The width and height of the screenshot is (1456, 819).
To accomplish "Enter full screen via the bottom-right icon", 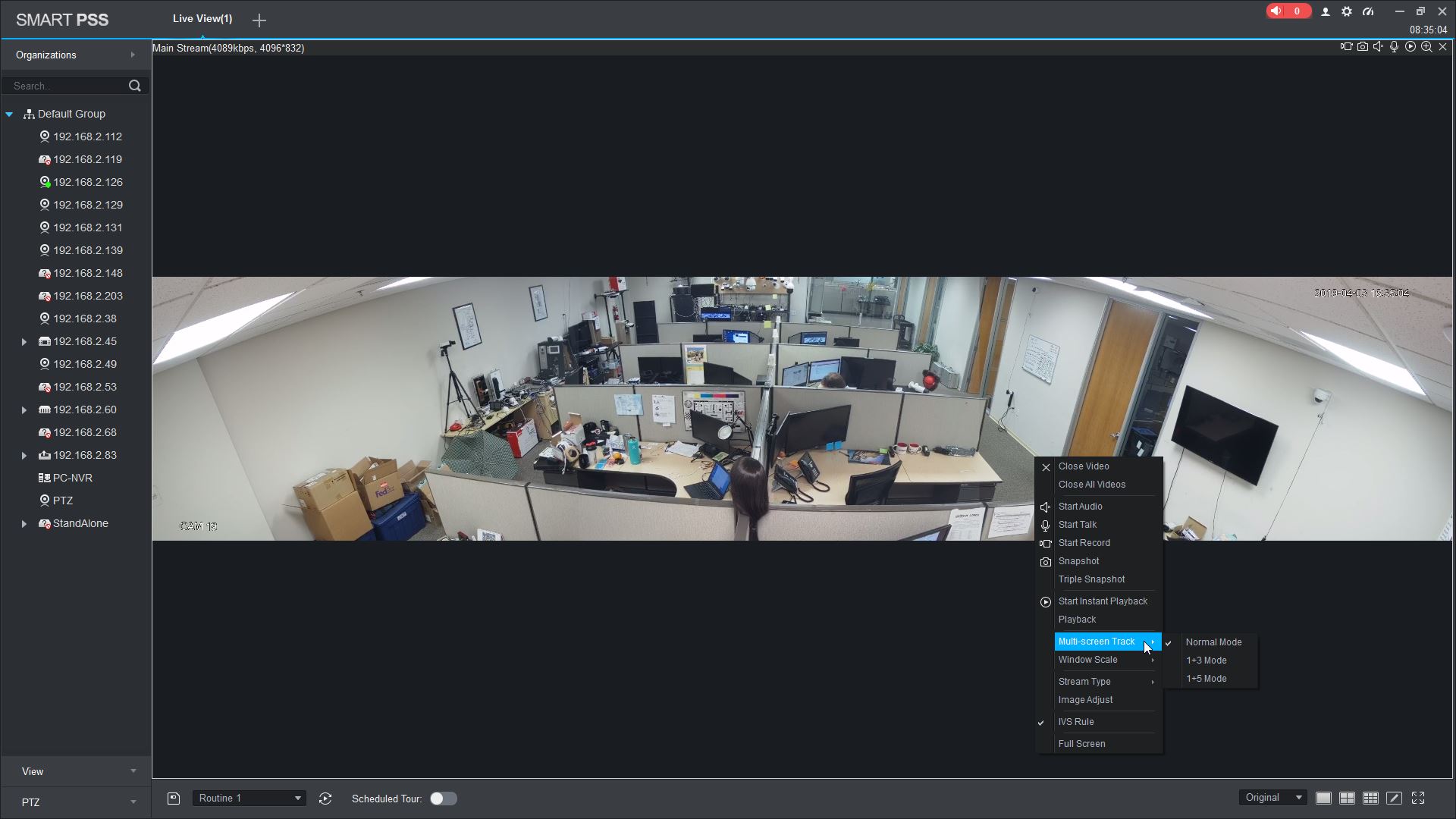I will click(1418, 799).
